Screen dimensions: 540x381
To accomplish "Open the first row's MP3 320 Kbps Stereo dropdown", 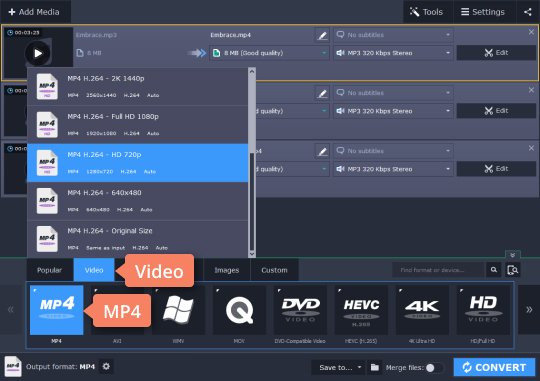I will click(393, 53).
